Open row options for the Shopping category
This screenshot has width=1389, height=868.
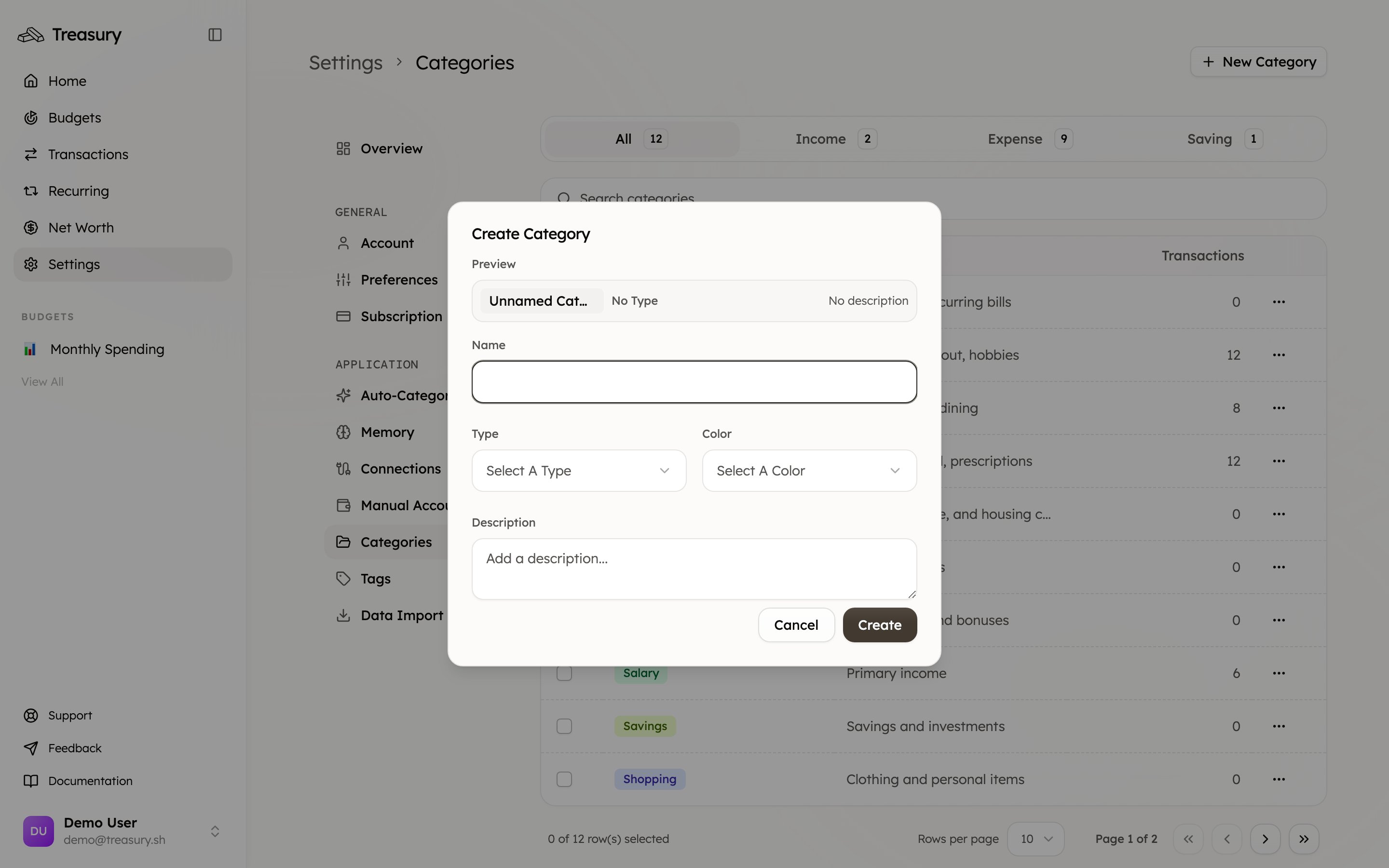coord(1278,780)
